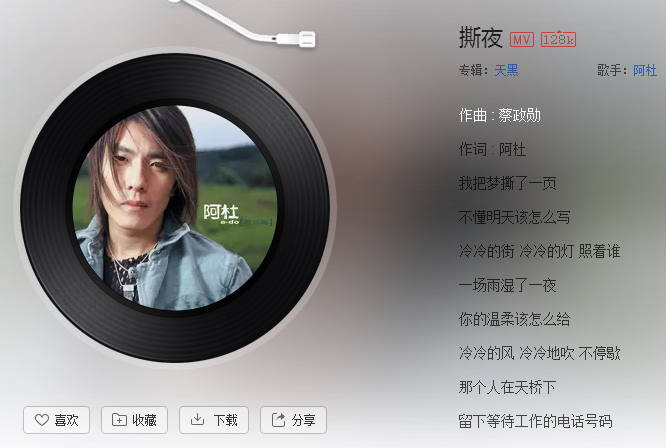The image size is (666, 448).
Task: Click the 喜欢 button label
Action: (x=66, y=420)
